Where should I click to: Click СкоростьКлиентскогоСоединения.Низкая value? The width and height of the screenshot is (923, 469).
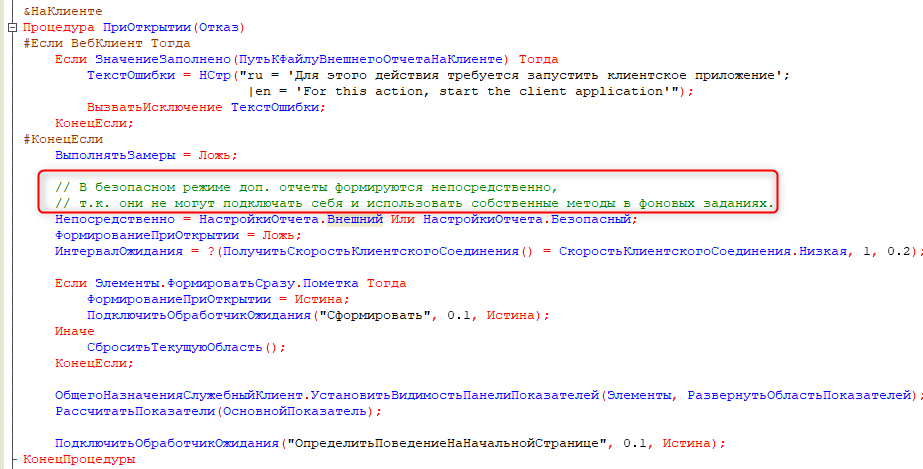click(x=703, y=251)
